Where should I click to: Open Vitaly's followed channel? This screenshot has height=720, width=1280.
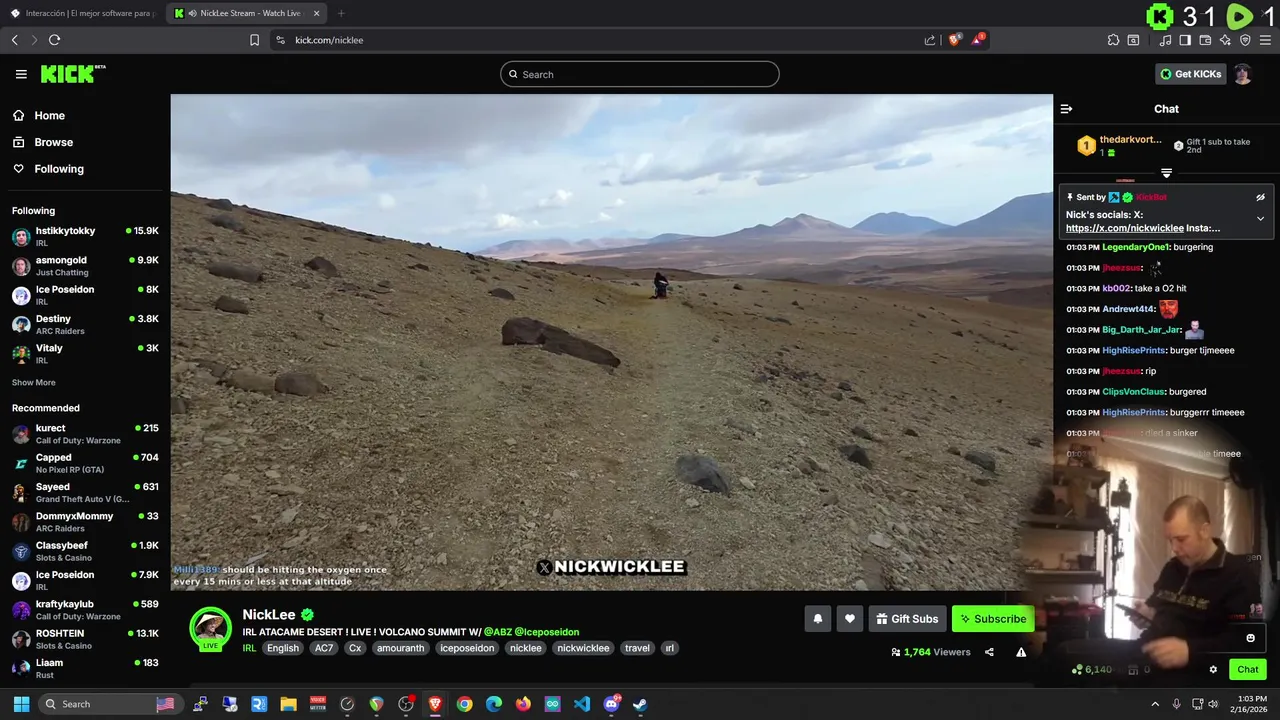click(85, 353)
